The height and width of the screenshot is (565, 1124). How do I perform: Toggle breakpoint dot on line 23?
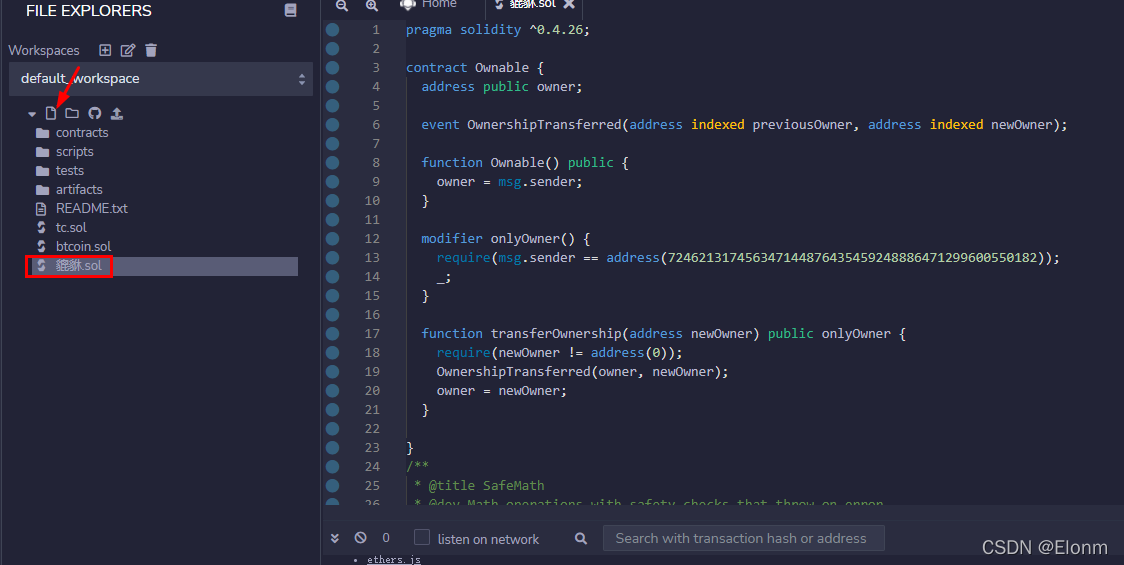point(333,447)
